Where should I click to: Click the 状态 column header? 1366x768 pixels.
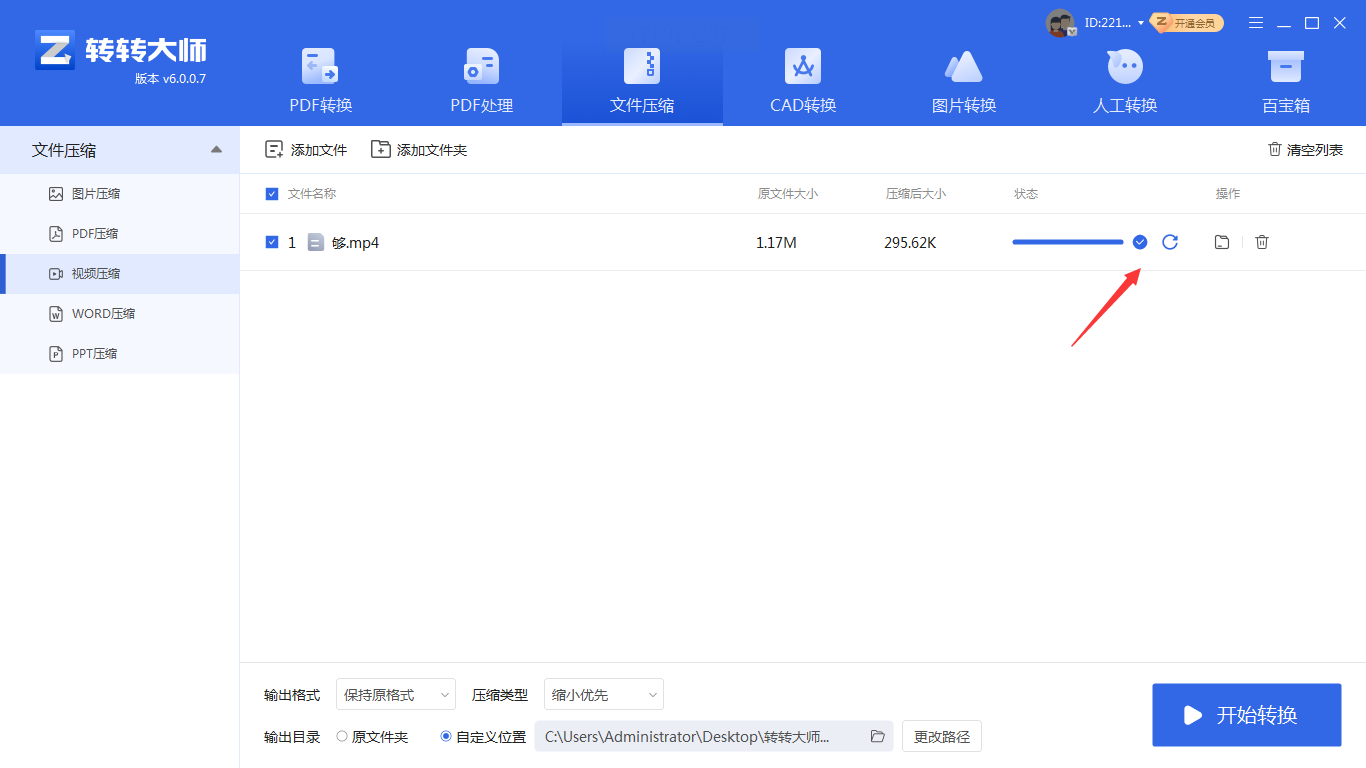pyautogui.click(x=1026, y=194)
